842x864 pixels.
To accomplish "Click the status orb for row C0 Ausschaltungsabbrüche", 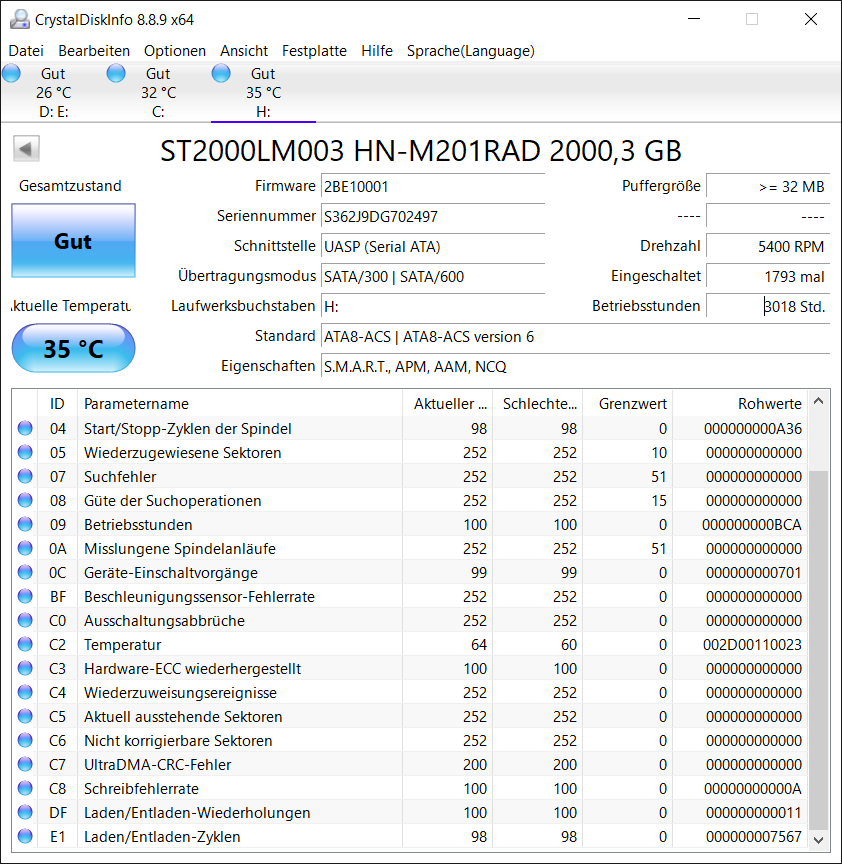I will click(x=25, y=620).
